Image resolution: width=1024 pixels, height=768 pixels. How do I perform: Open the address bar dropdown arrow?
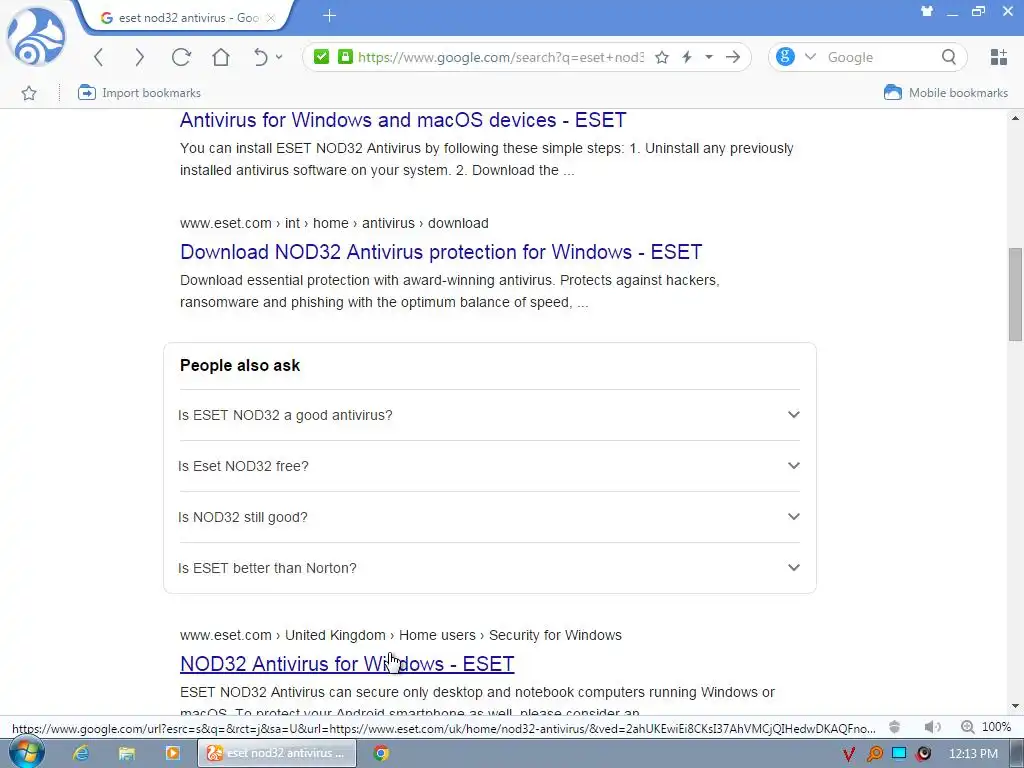click(x=709, y=57)
